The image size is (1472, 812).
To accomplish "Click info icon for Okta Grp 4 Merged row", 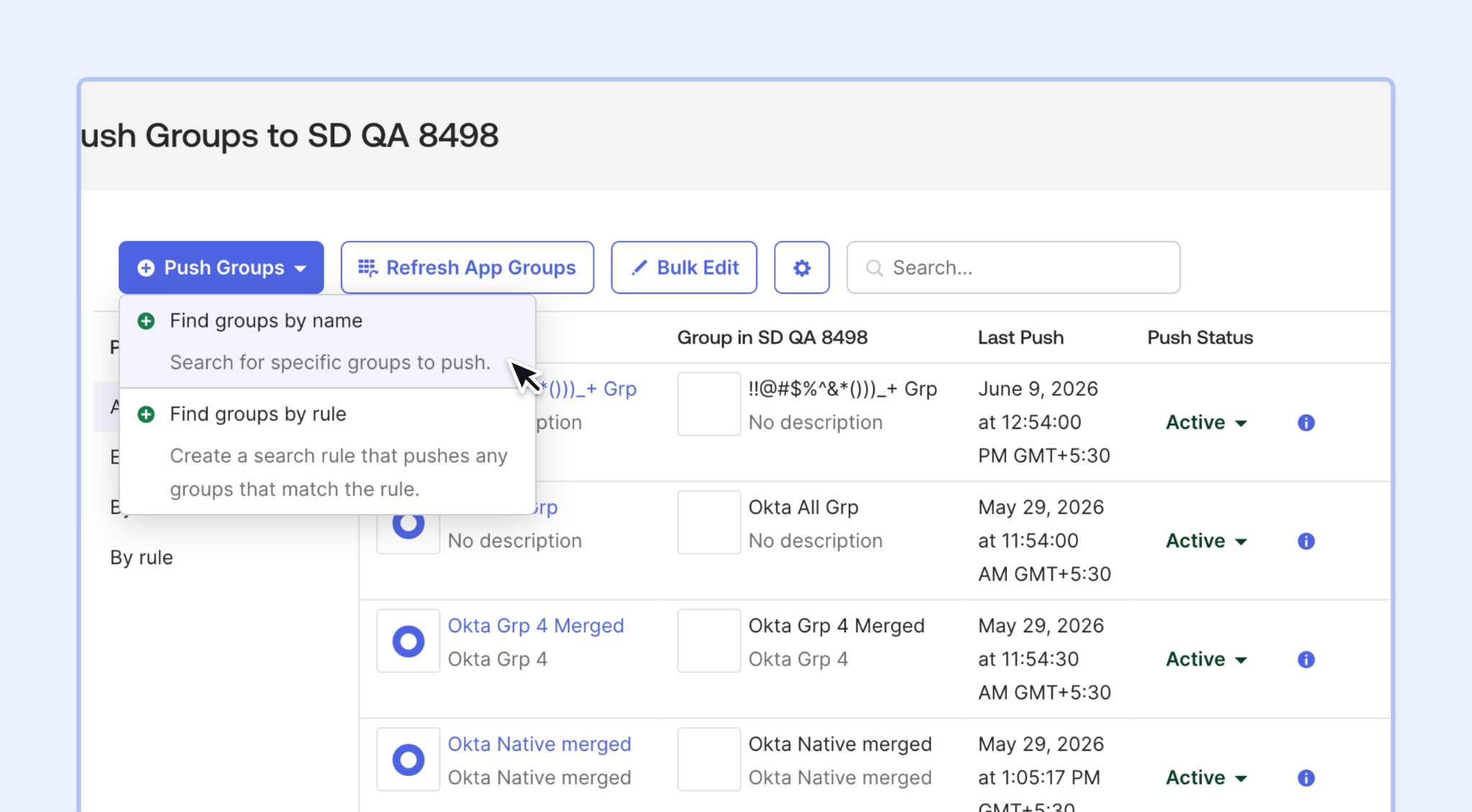I will pos(1307,660).
